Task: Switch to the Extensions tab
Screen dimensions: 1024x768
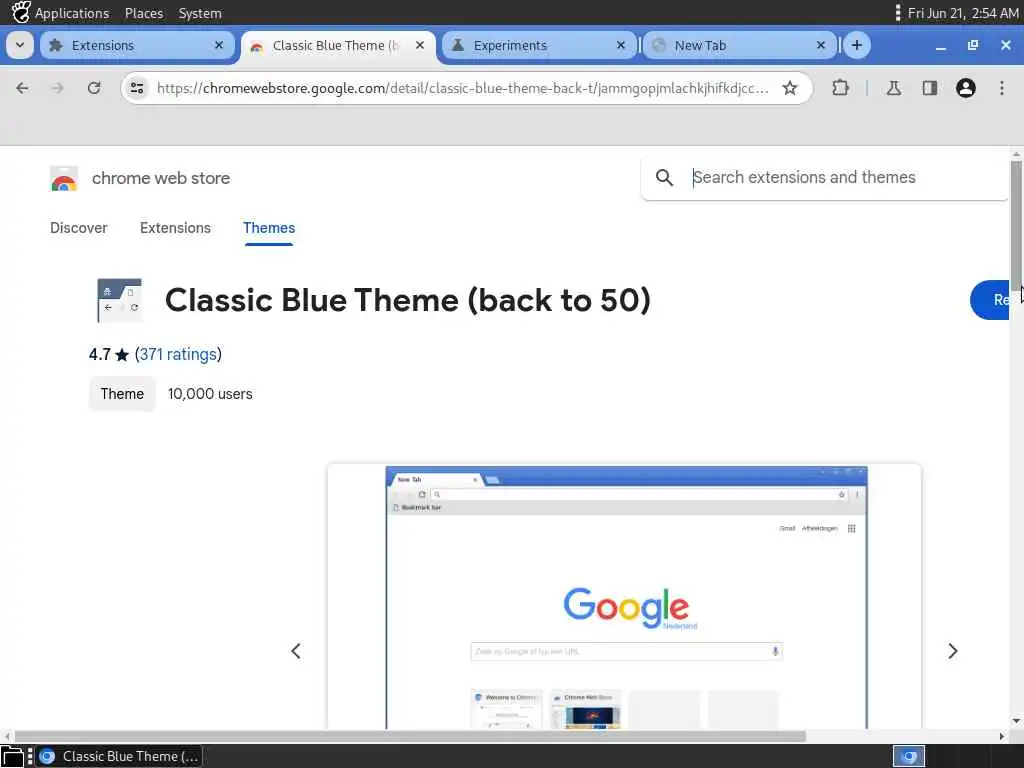Action: (x=131, y=45)
